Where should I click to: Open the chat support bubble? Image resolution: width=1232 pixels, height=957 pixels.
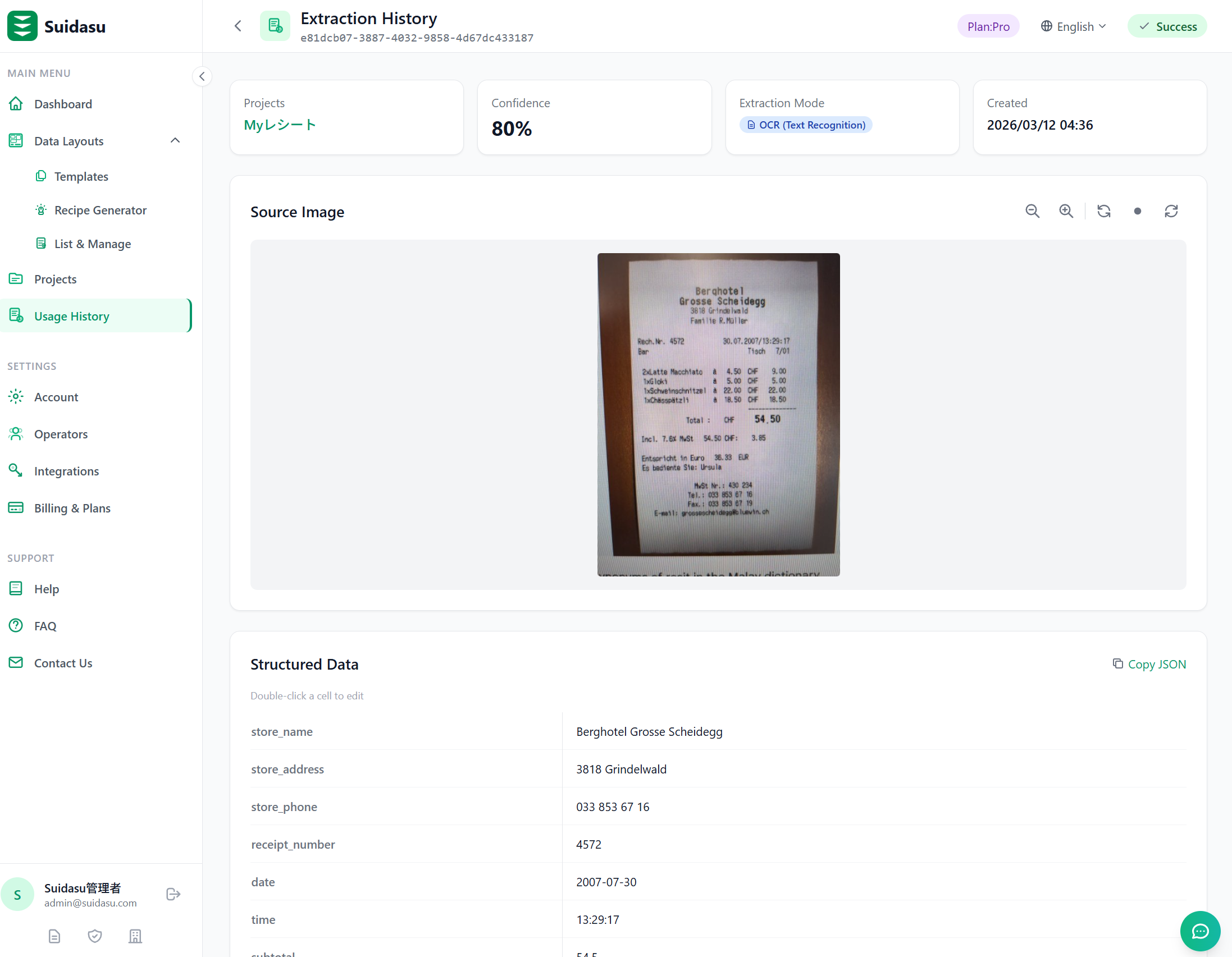1200,931
